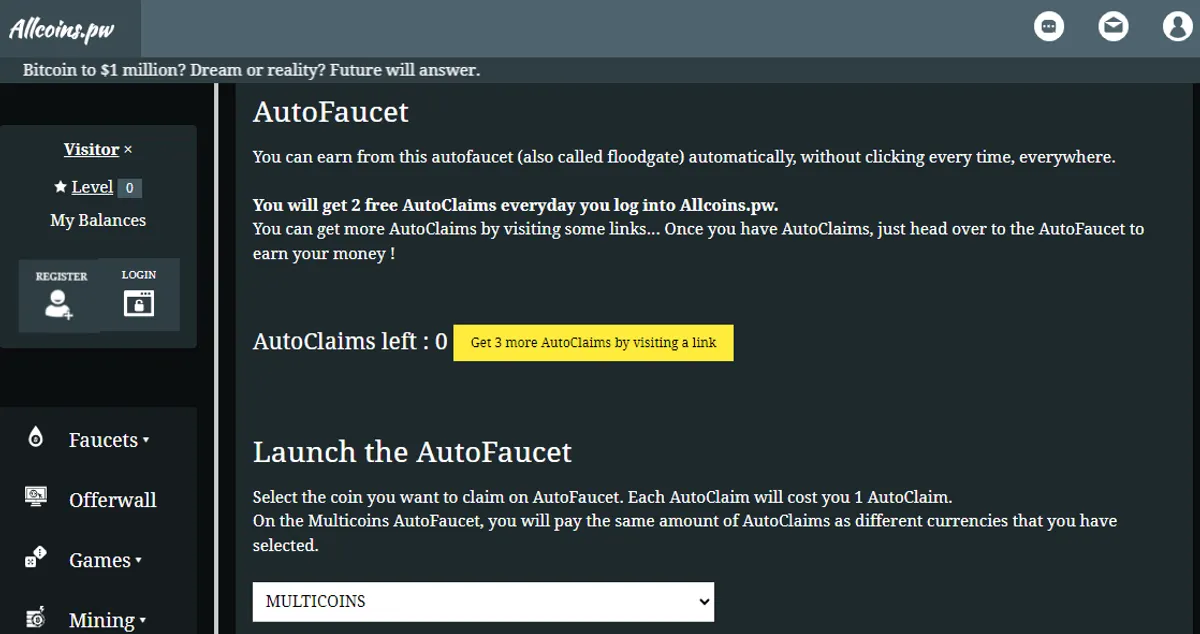This screenshot has width=1200, height=634.
Task: Click the Launch the AutoFaucet heading
Action: pyautogui.click(x=412, y=452)
